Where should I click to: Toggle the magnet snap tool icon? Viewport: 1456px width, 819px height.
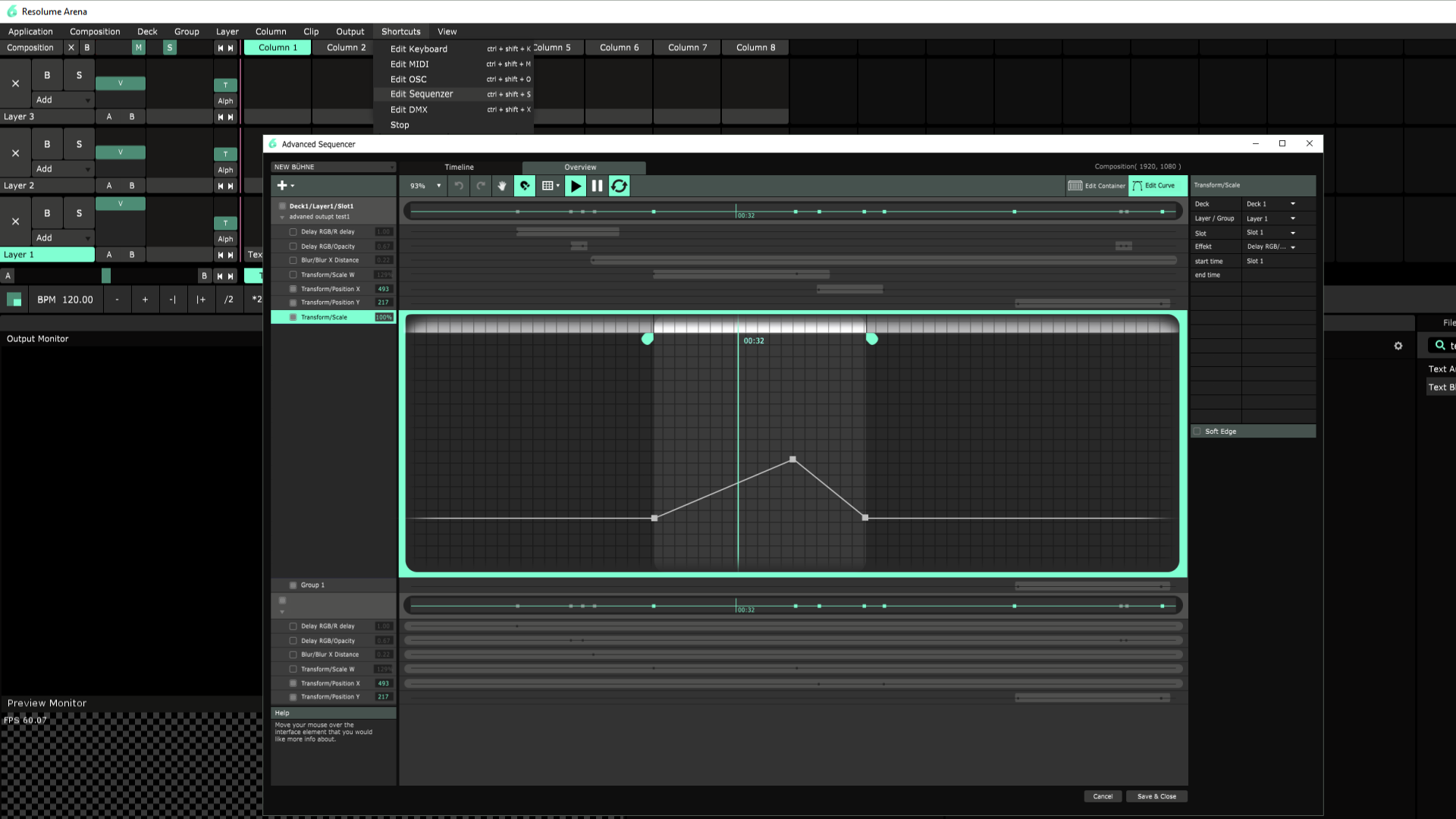pos(524,186)
